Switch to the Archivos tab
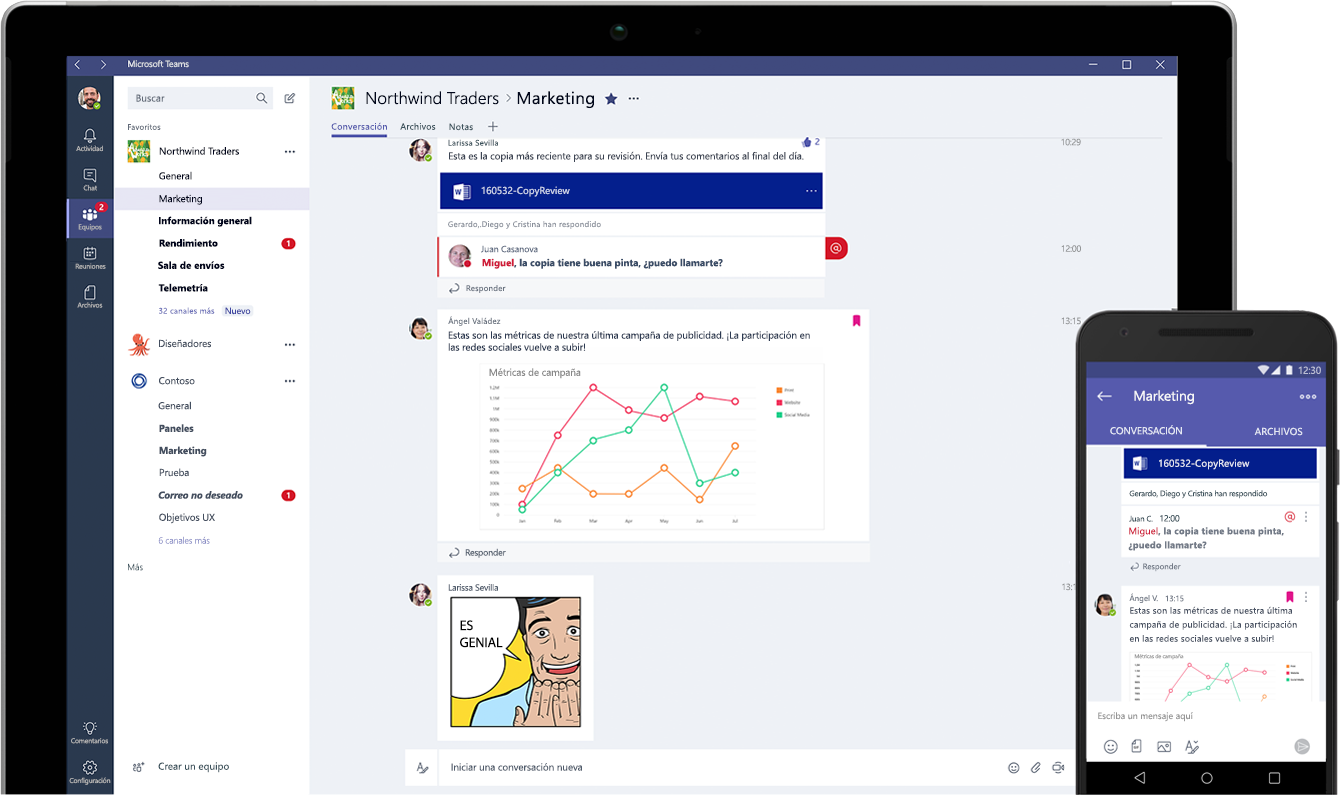This screenshot has height=795, width=1340. [x=417, y=127]
